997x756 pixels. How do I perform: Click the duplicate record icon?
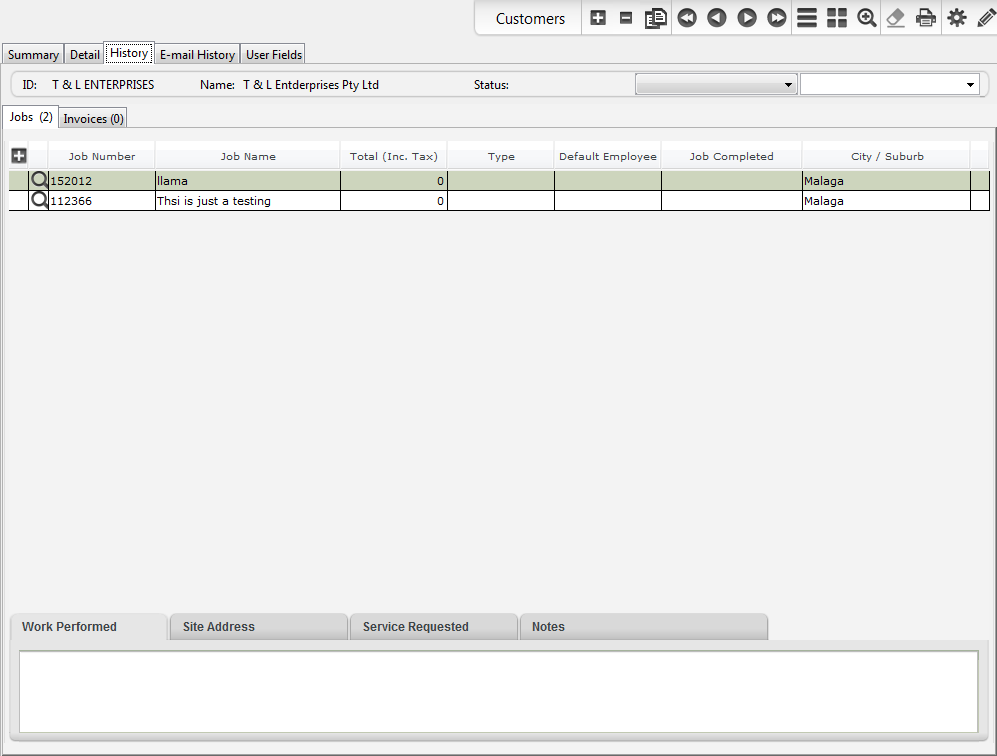(x=656, y=18)
